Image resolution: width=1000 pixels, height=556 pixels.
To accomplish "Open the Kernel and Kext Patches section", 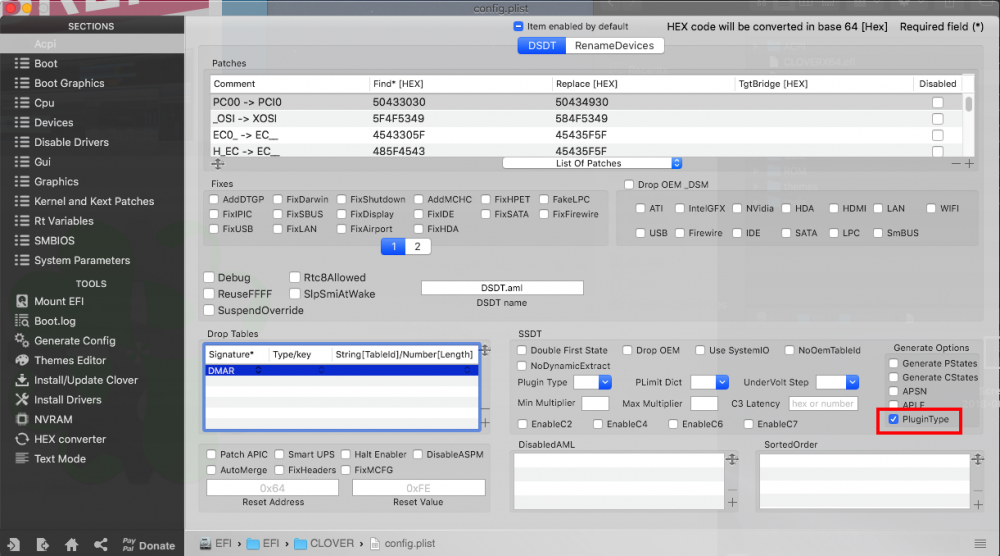I will tap(92, 201).
